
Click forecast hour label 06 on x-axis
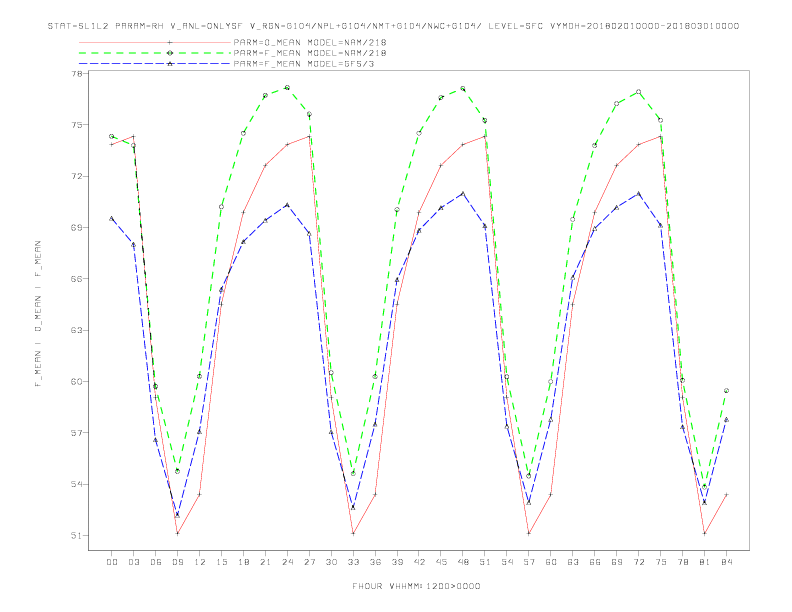[156, 562]
